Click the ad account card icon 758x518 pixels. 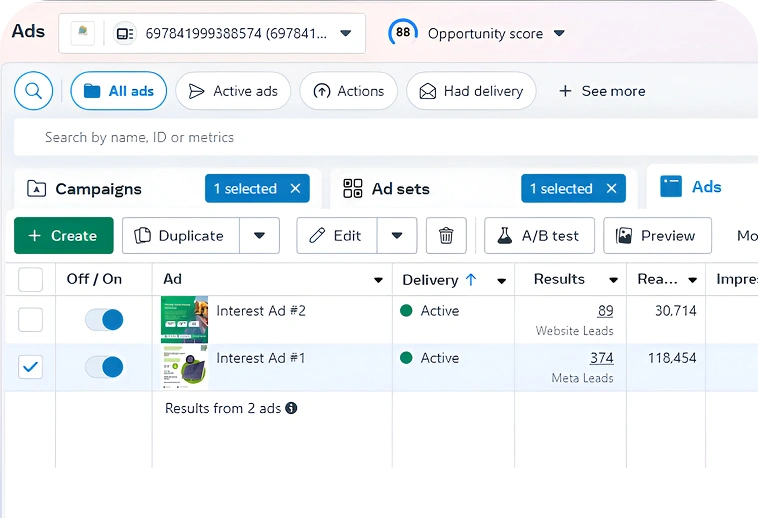125,33
